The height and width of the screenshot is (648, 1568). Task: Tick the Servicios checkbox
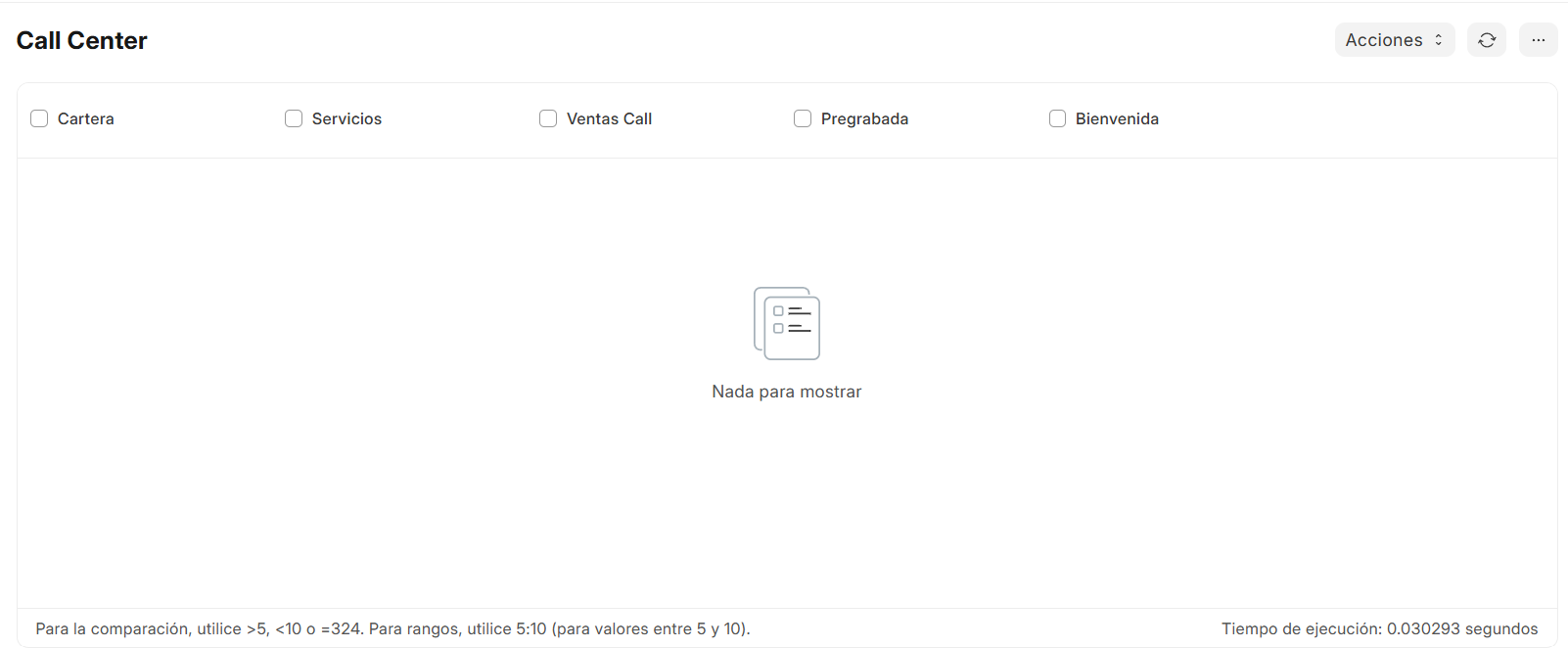[294, 118]
